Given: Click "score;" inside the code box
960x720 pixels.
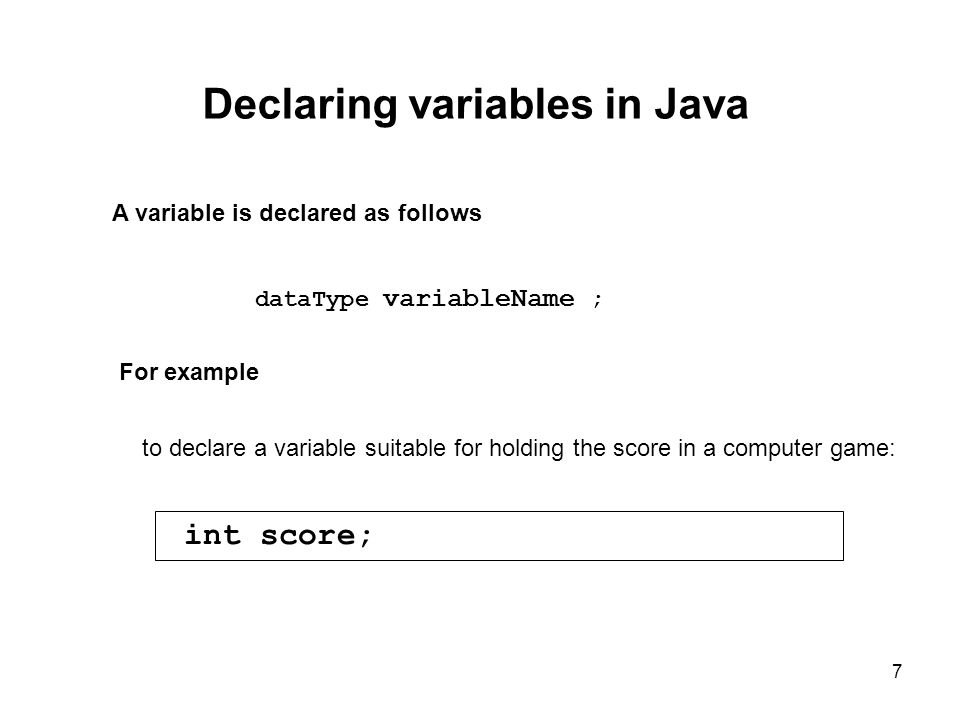Looking at the screenshot, I should pos(316,536).
